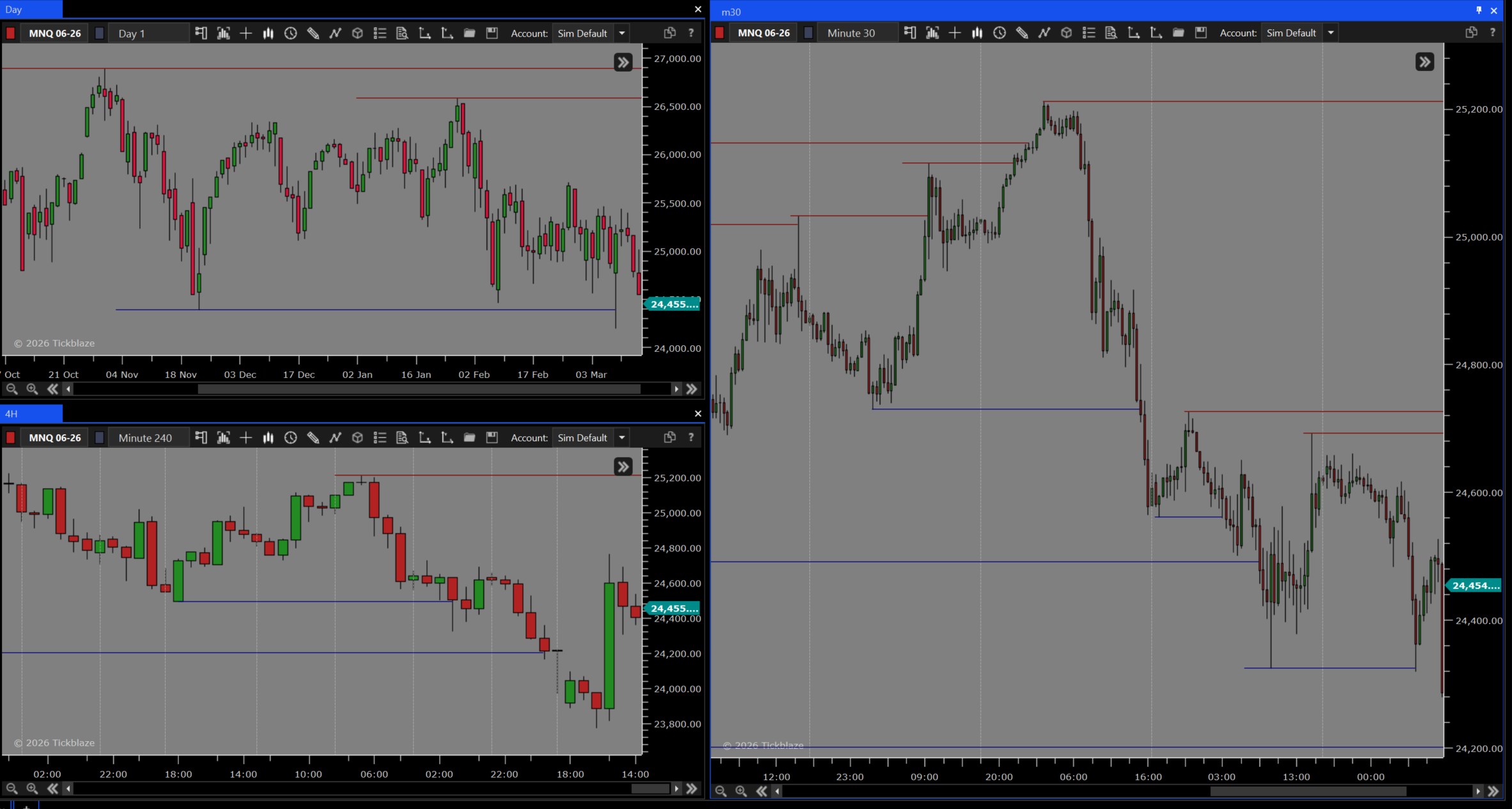Open chart type candlestick icon in 4H toolbar
The width and height of the screenshot is (1512, 809).
(x=268, y=437)
